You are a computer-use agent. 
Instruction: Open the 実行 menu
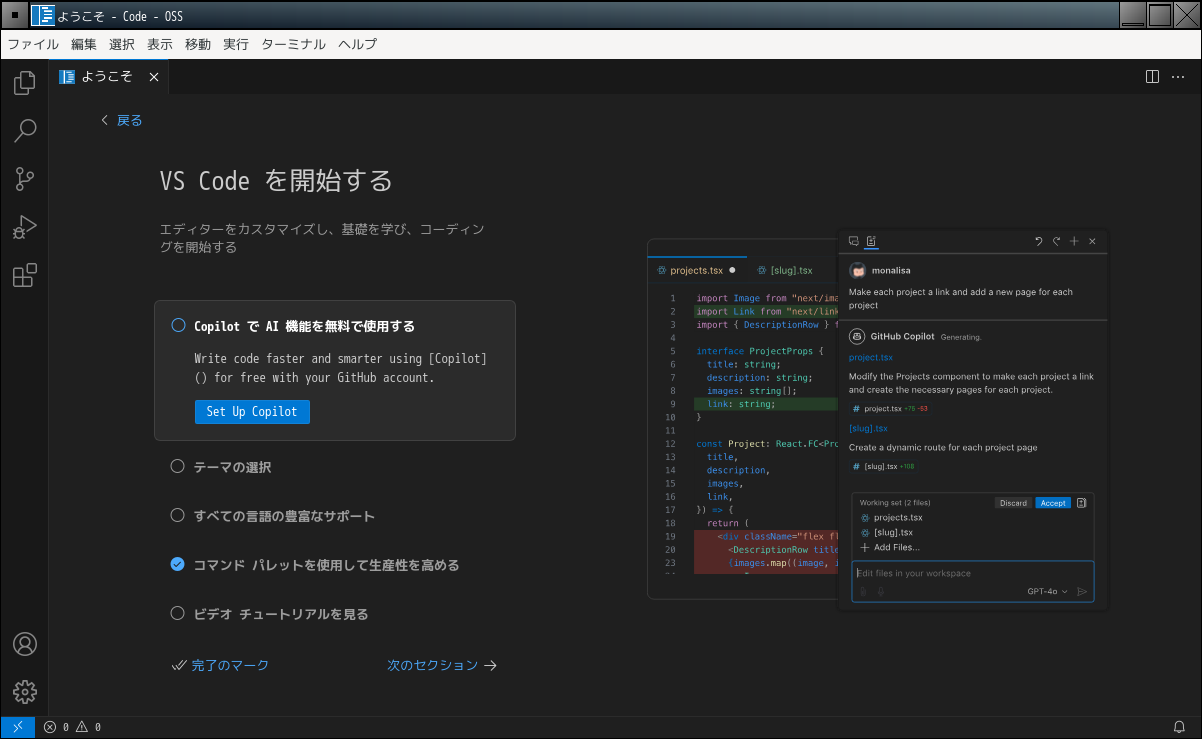pos(236,44)
